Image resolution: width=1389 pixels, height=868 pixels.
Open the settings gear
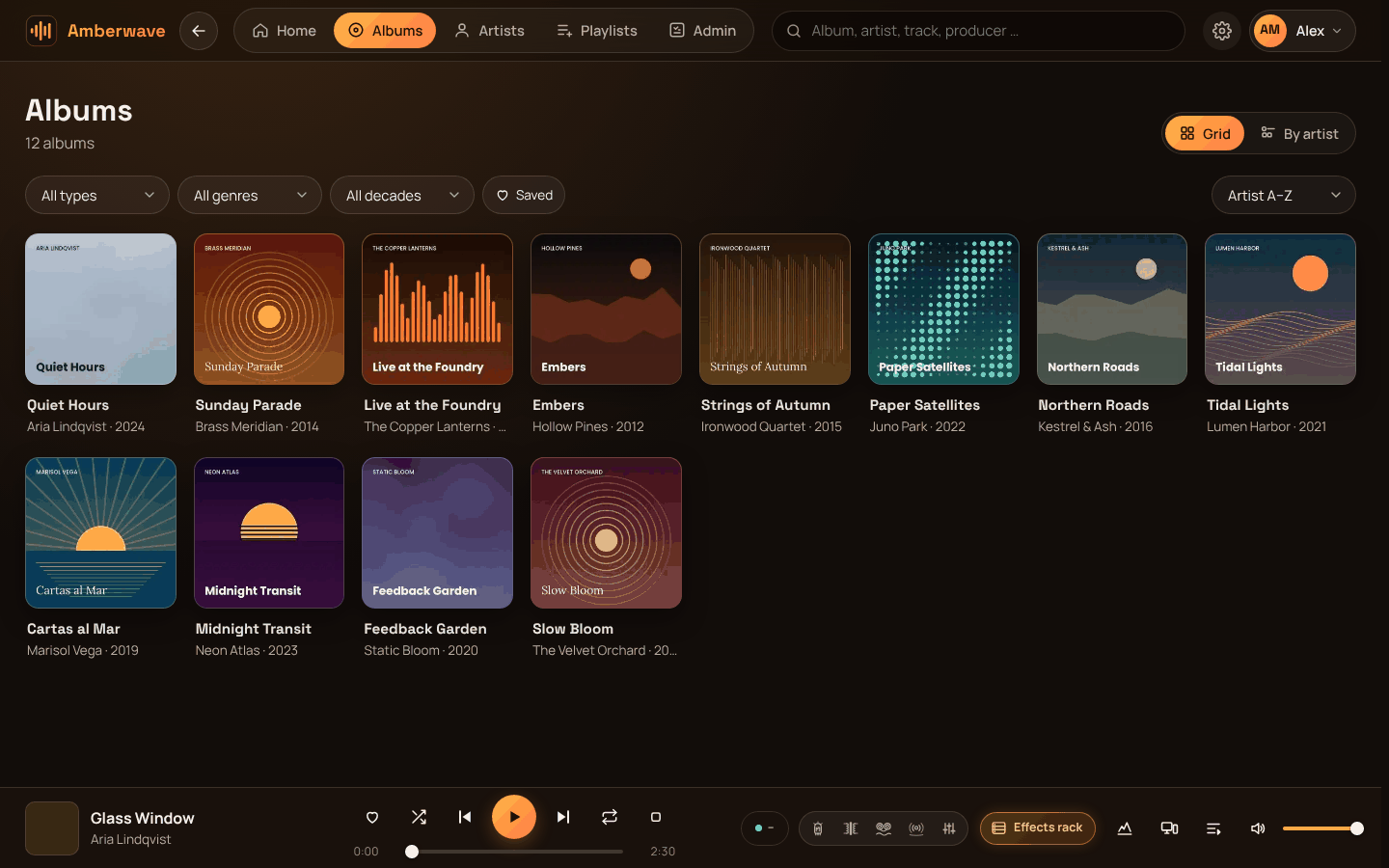coord(1222,31)
